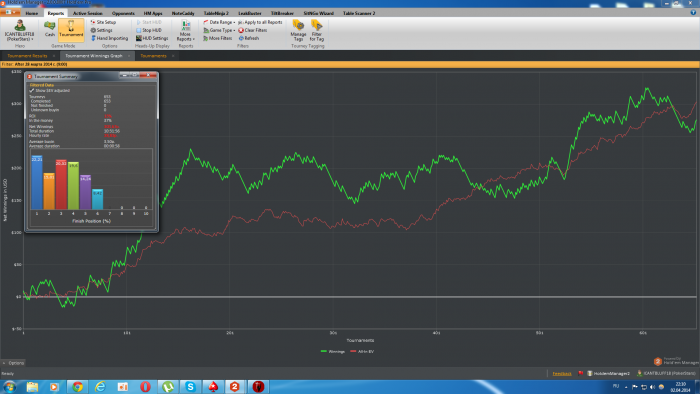Open the Table Scanner 2 tab
The image size is (700, 394).
358,13
